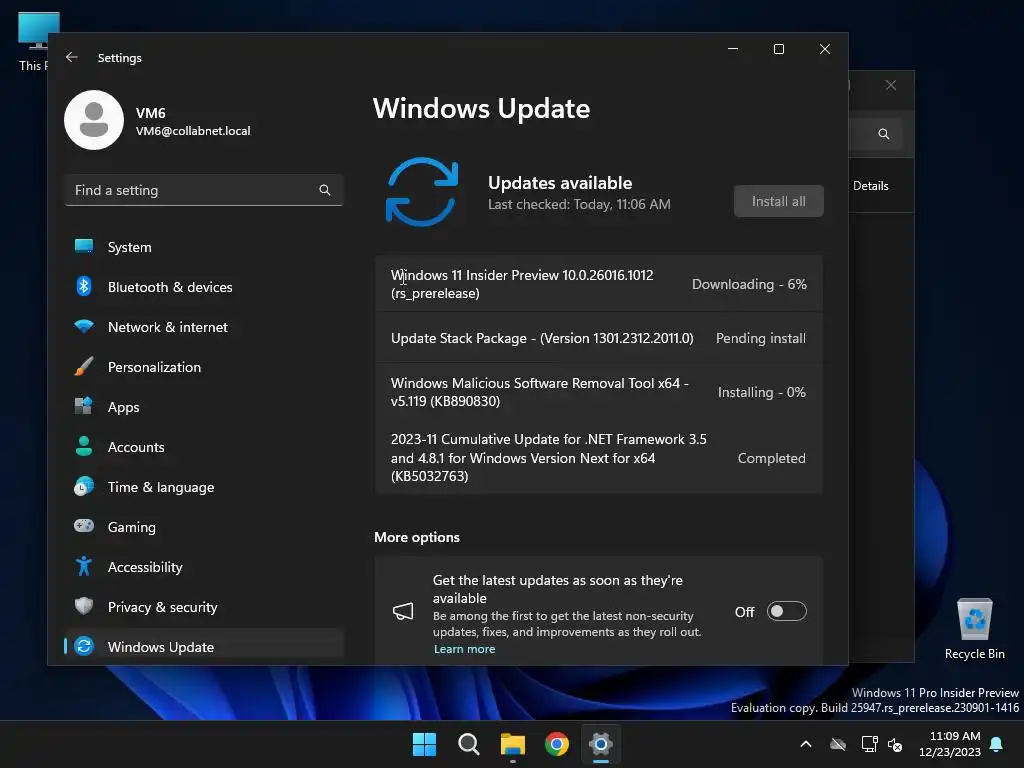Open the clock showing 11:09 AM
Image resolution: width=1024 pixels, height=768 pixels.
click(x=950, y=744)
